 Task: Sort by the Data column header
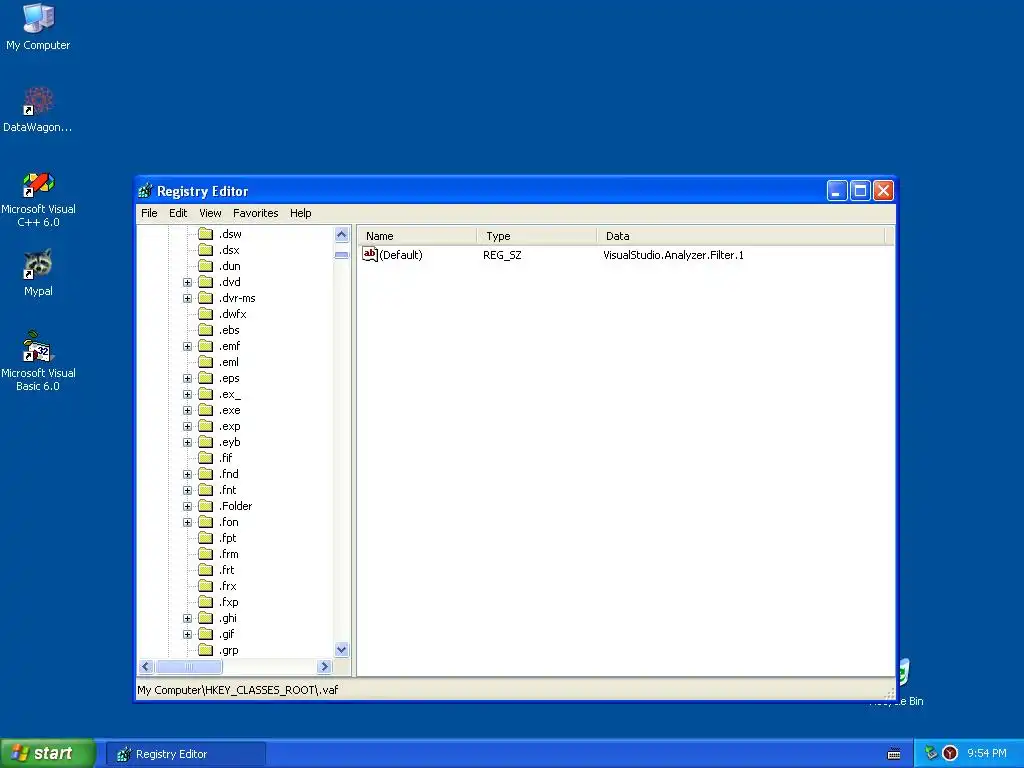pos(741,236)
